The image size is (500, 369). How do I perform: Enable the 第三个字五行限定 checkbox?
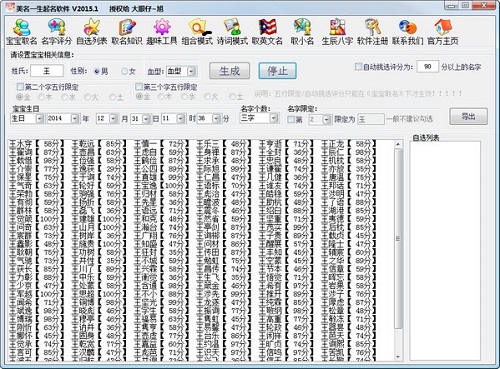click(139, 87)
